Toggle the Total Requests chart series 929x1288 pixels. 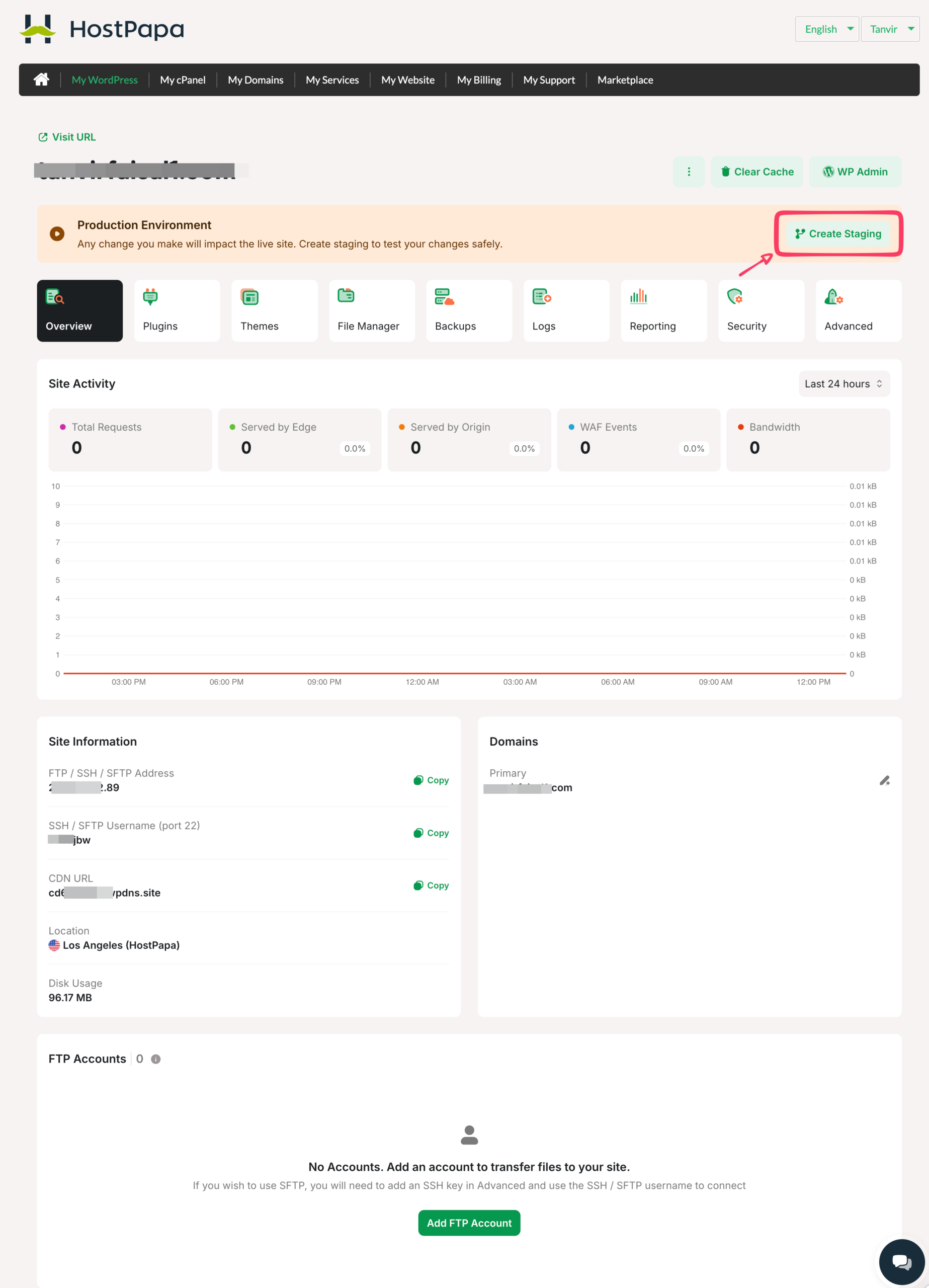click(x=130, y=440)
